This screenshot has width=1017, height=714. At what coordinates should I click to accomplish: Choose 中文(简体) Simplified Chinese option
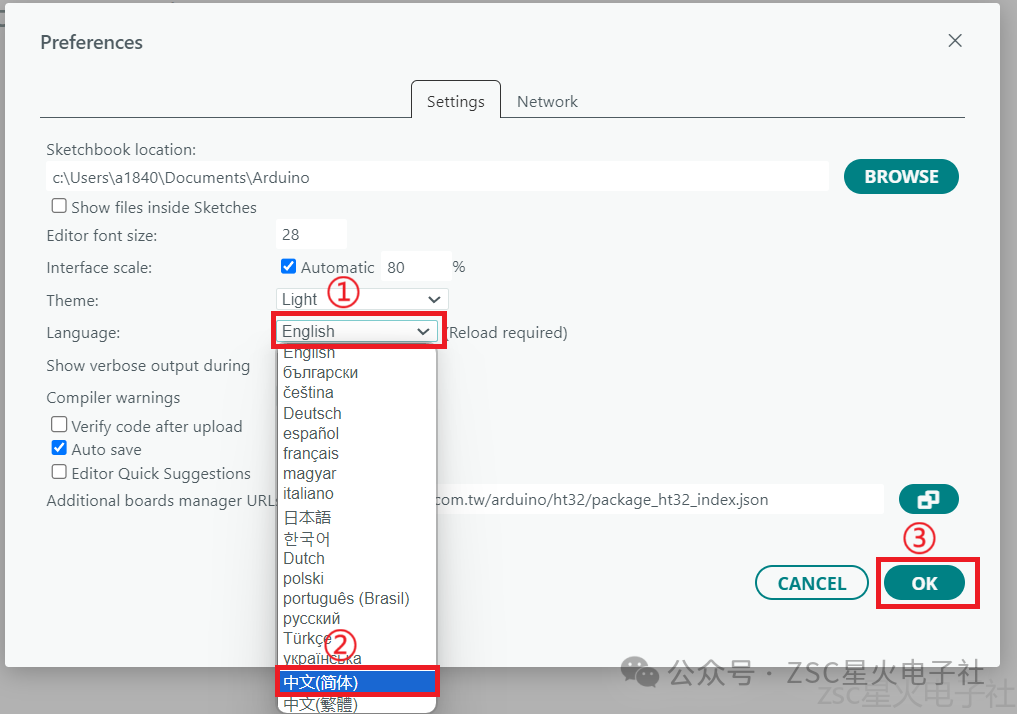[357, 682]
